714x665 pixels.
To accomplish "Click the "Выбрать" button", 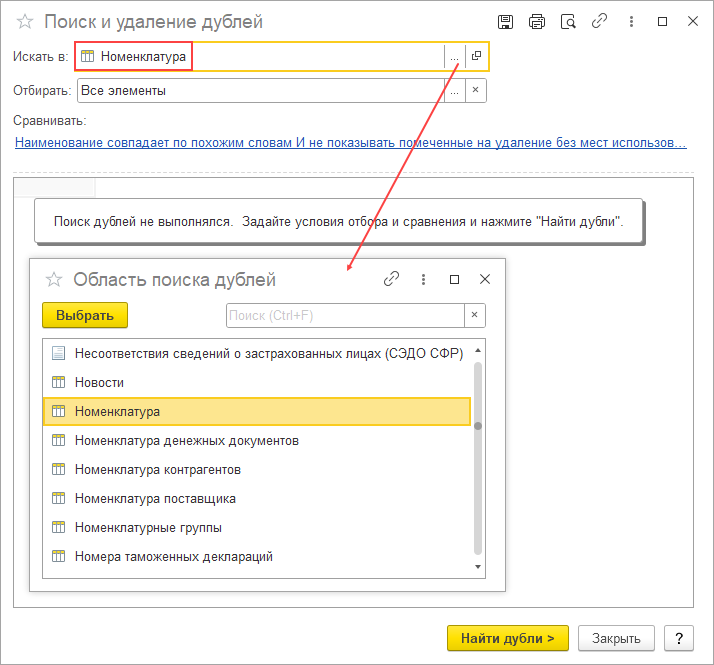I will tap(85, 315).
